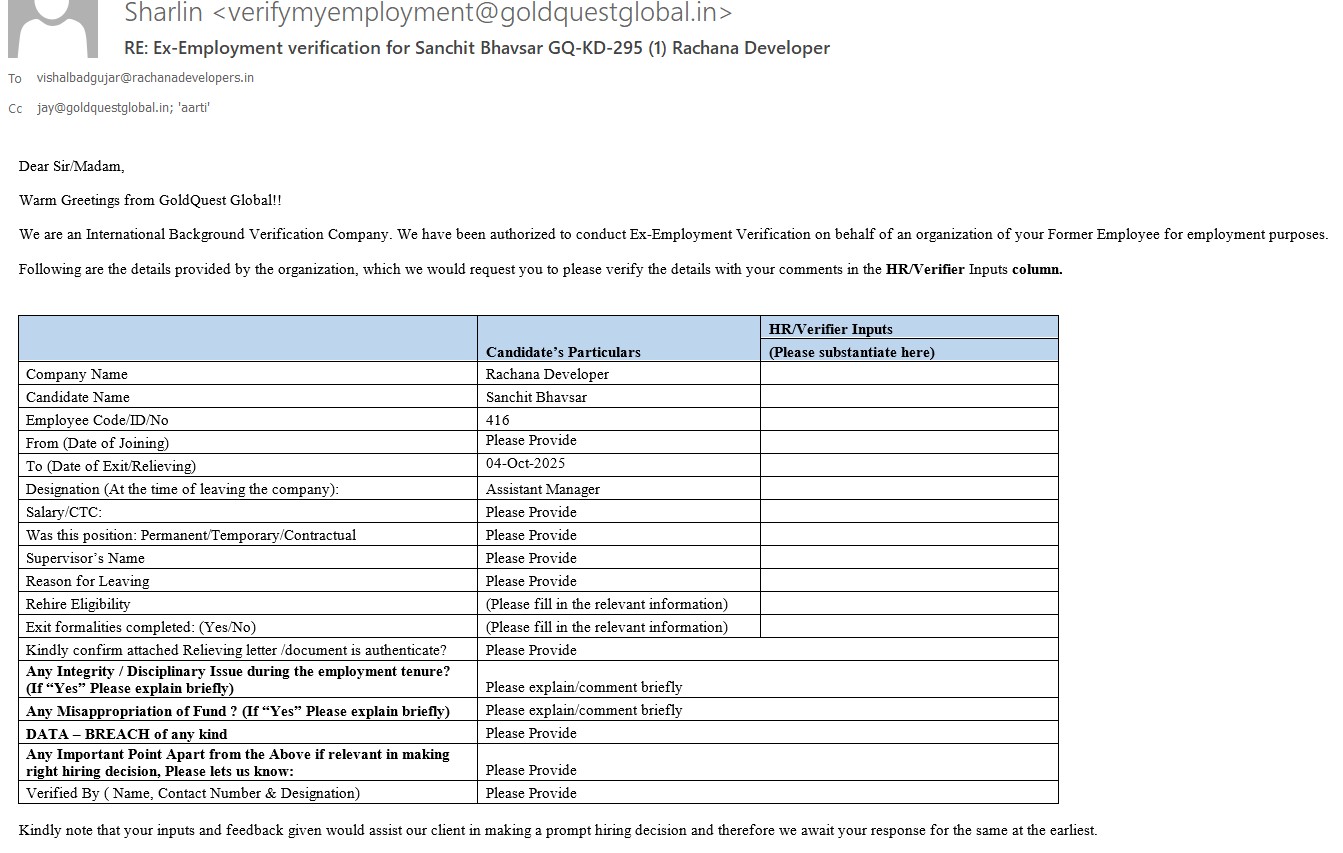This screenshot has width=1343, height=853.
Task: Click sender address verifymyemployment@goldquestglobal.in
Action: click(x=472, y=13)
